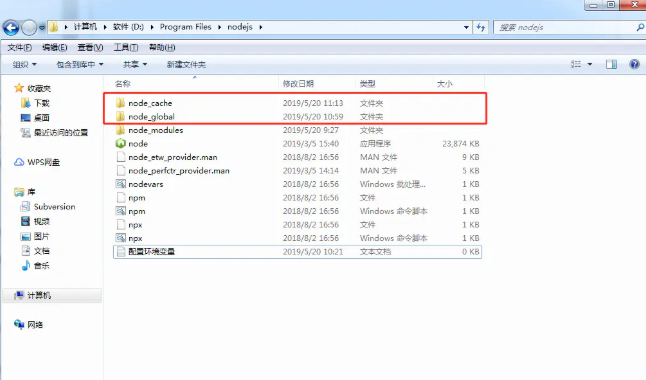Expand the 组织 dropdown menu

[x=25, y=65]
